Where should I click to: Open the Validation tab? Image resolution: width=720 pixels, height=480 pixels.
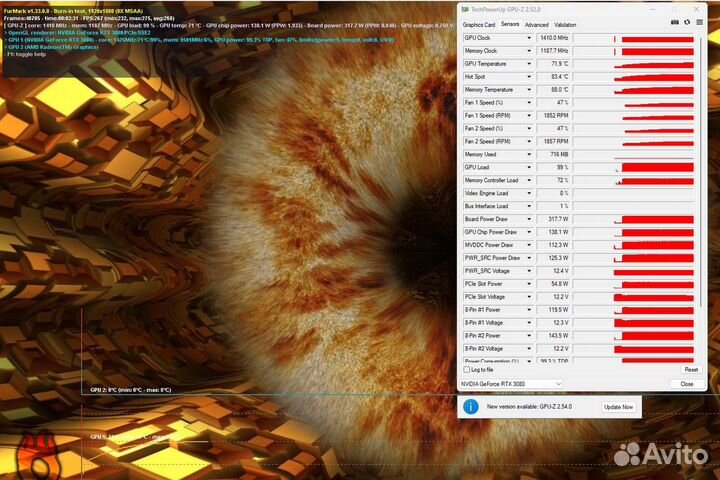(x=565, y=25)
